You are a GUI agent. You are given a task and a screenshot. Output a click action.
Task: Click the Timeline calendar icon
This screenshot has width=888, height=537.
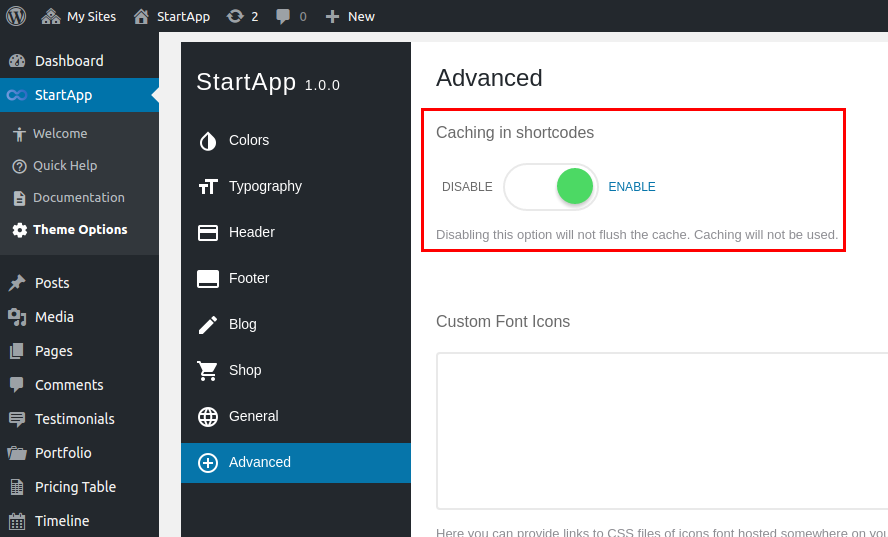pos(17,521)
